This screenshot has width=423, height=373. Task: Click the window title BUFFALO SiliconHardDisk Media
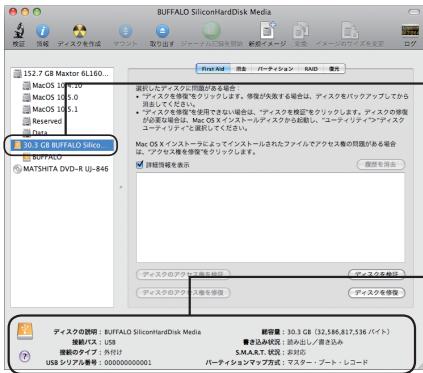(x=214, y=12)
